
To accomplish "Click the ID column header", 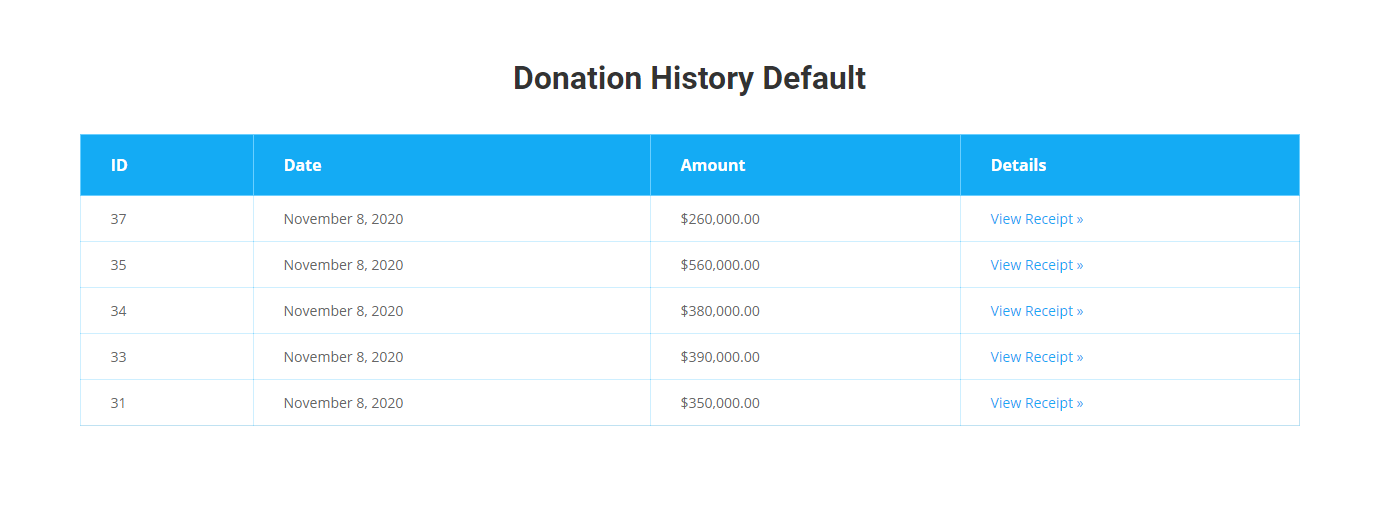I will (119, 165).
